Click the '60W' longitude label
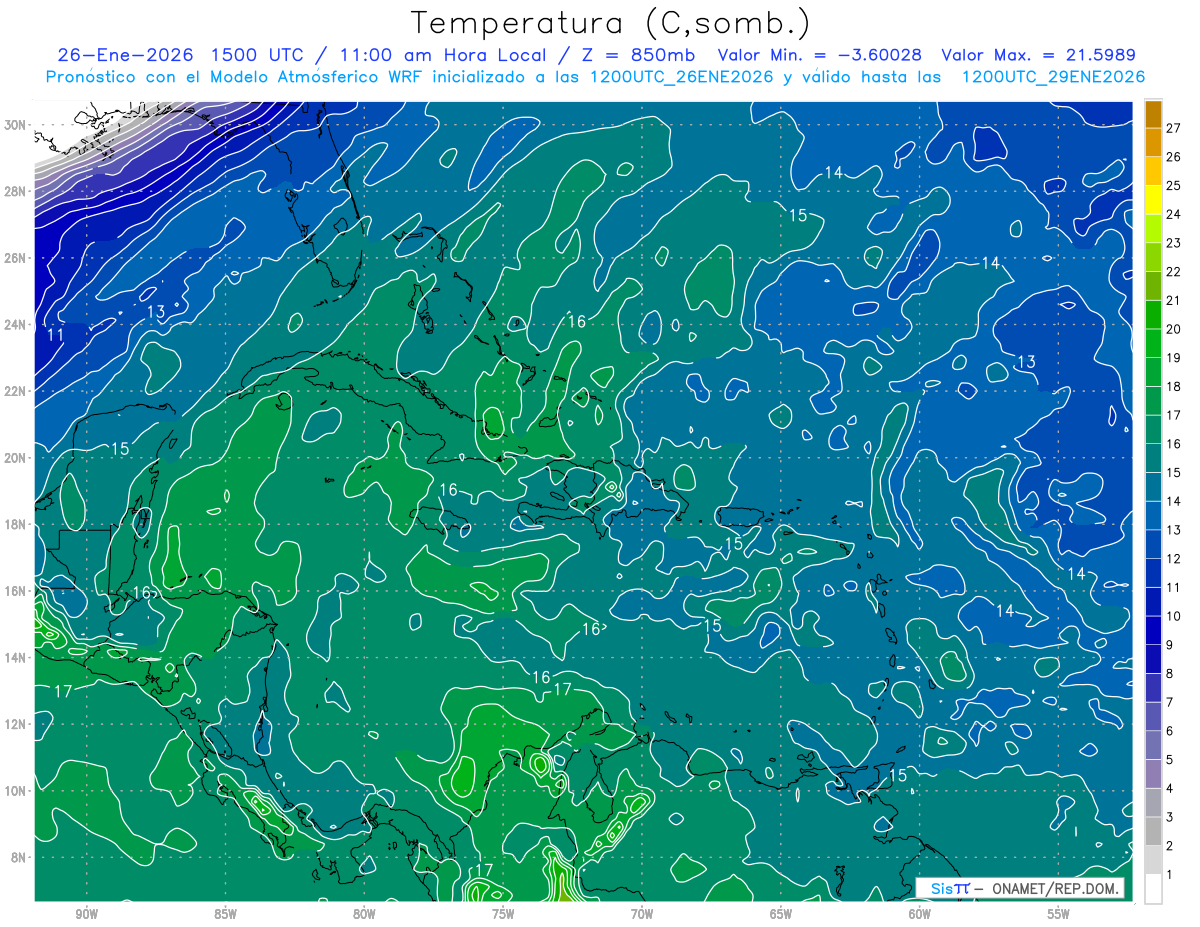 [920, 914]
